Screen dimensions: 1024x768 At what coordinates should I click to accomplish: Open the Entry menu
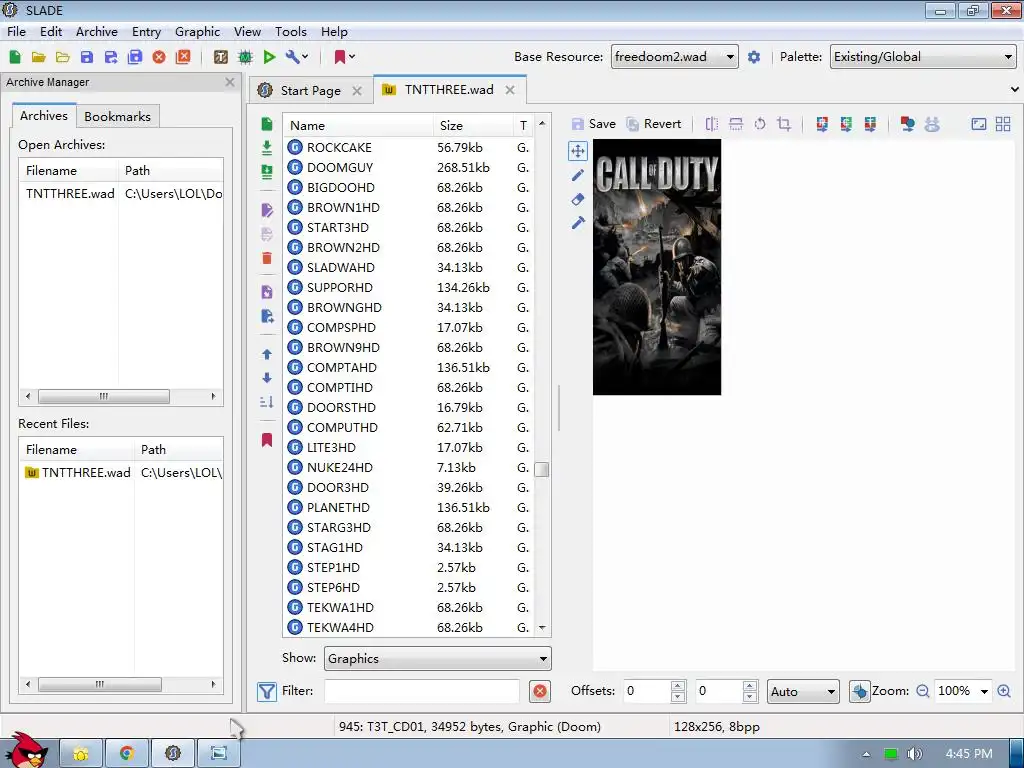pos(146,31)
